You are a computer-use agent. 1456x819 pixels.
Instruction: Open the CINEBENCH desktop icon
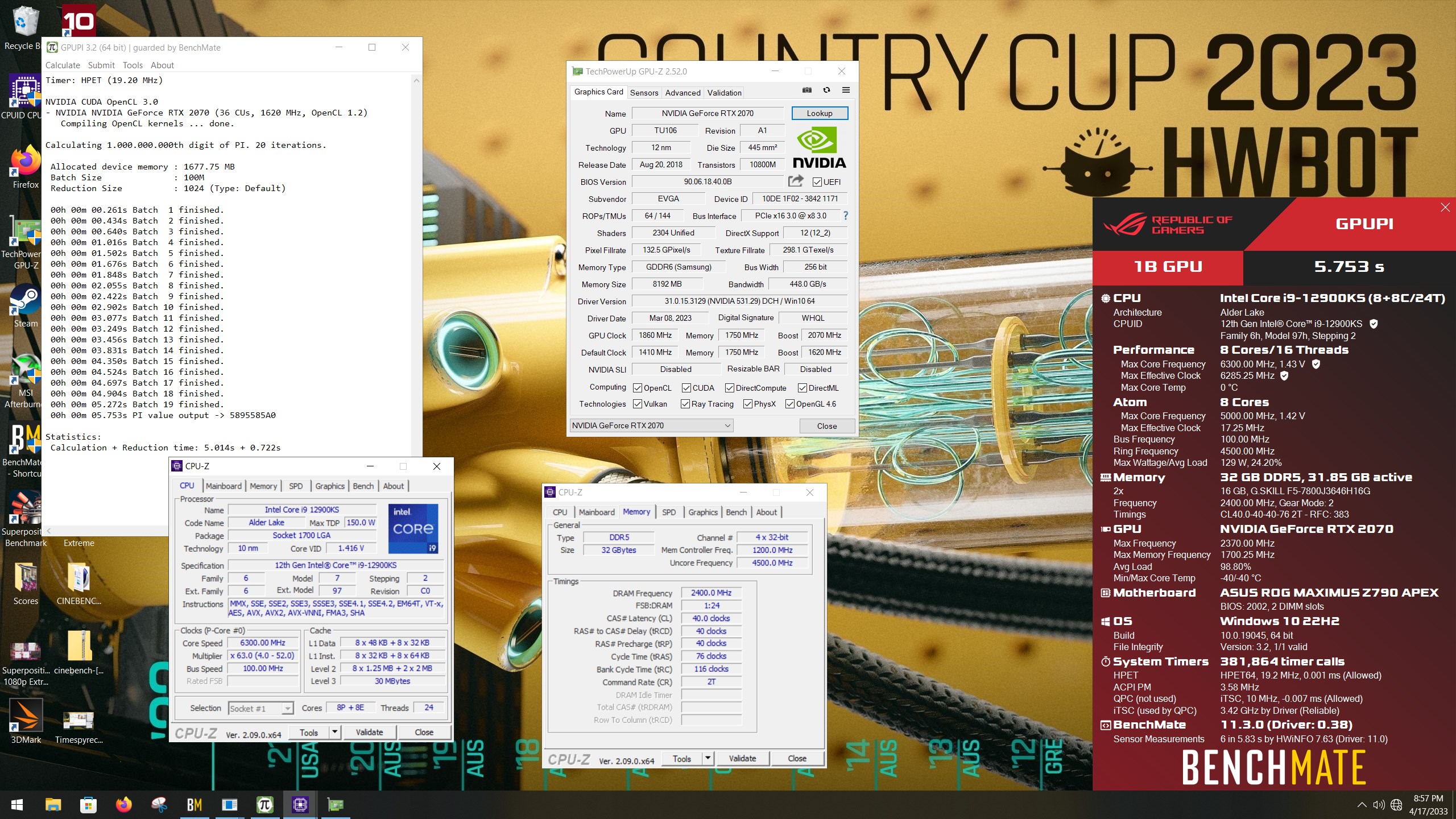pos(79,583)
